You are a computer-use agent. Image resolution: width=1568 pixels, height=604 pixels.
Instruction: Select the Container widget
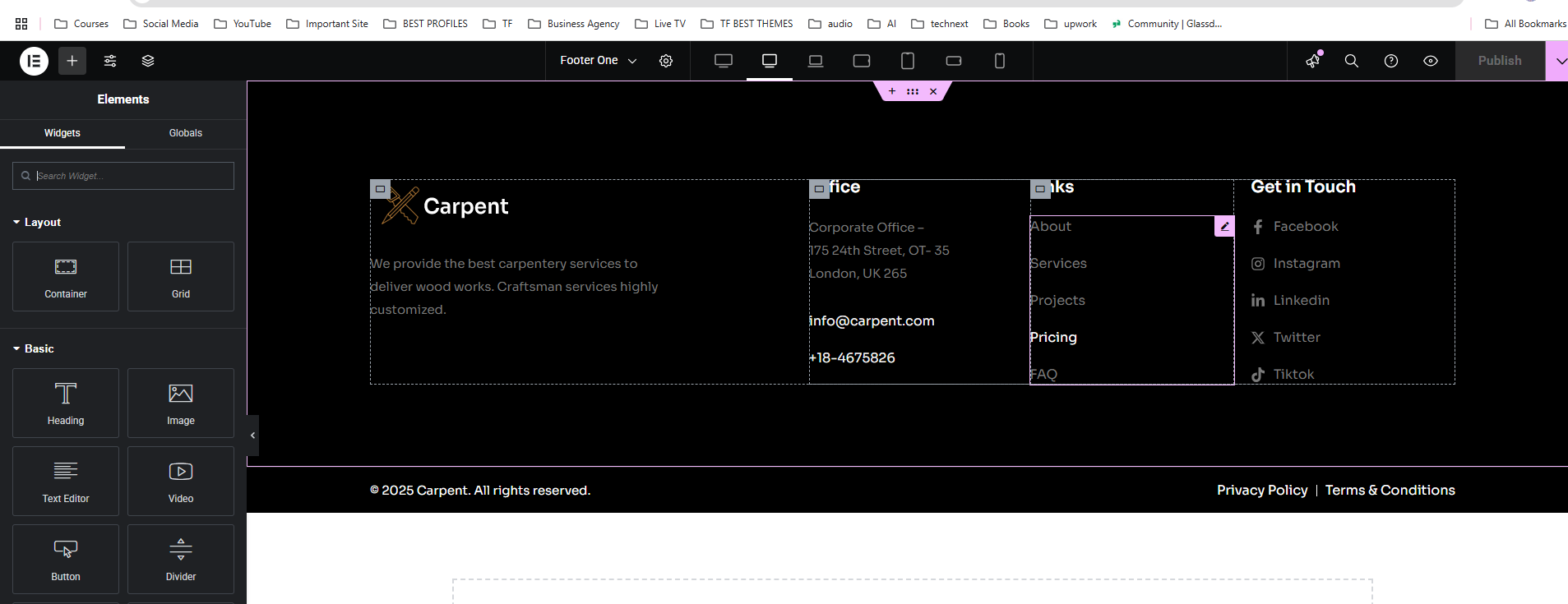click(66, 277)
